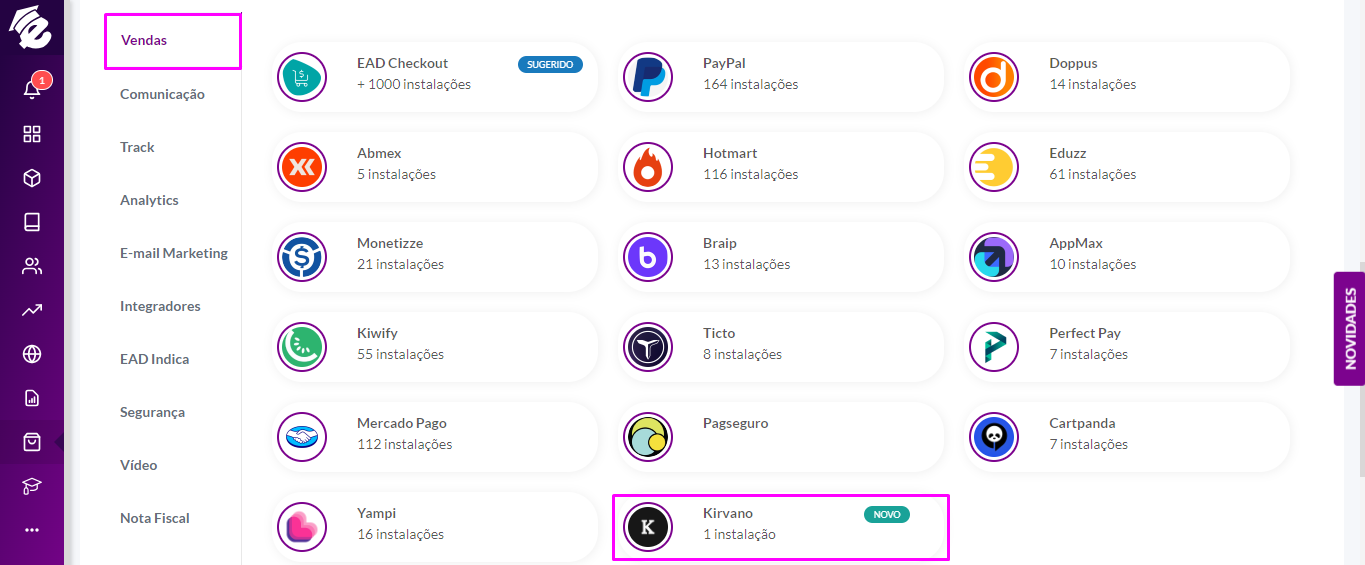
Task: Open the Kirvano integration card
Action: pos(780,527)
